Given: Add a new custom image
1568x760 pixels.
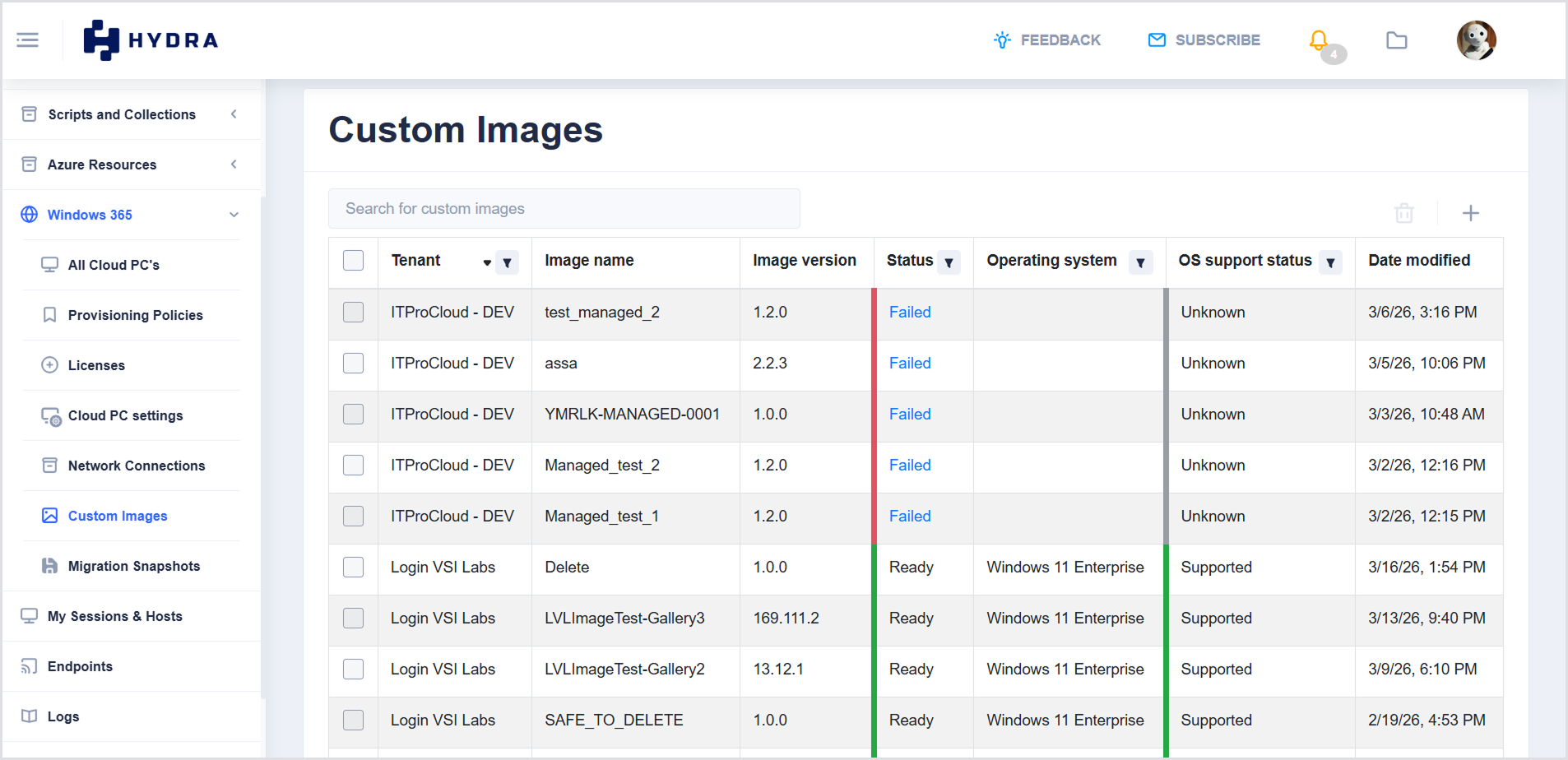Looking at the screenshot, I should point(1470,213).
